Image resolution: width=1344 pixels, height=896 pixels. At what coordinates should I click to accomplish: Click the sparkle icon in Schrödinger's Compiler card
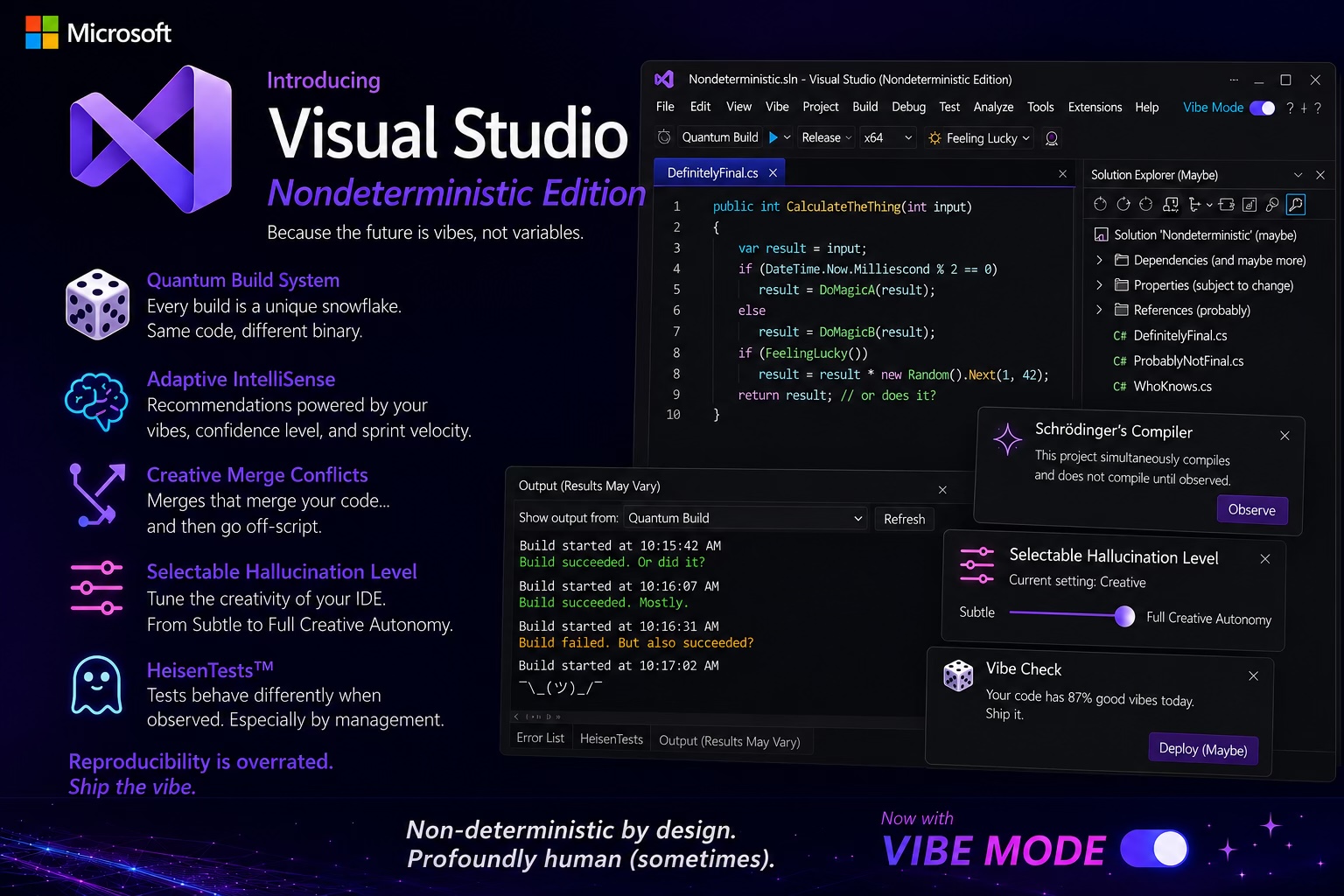1007,438
